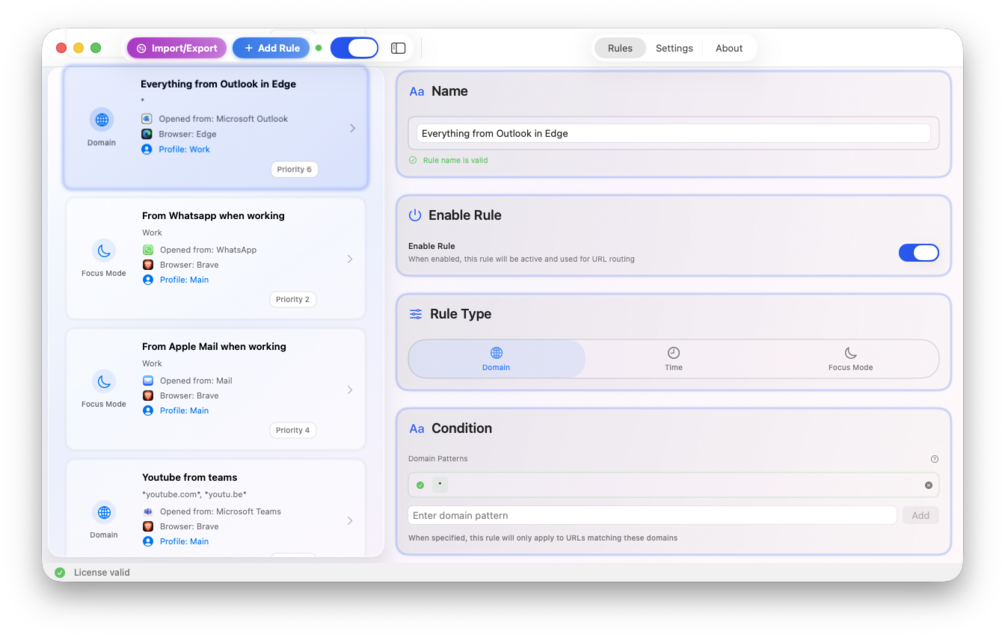Select the Youtube from teams rule title
Image resolution: width=1005 pixels, height=637 pixels.
(x=190, y=477)
